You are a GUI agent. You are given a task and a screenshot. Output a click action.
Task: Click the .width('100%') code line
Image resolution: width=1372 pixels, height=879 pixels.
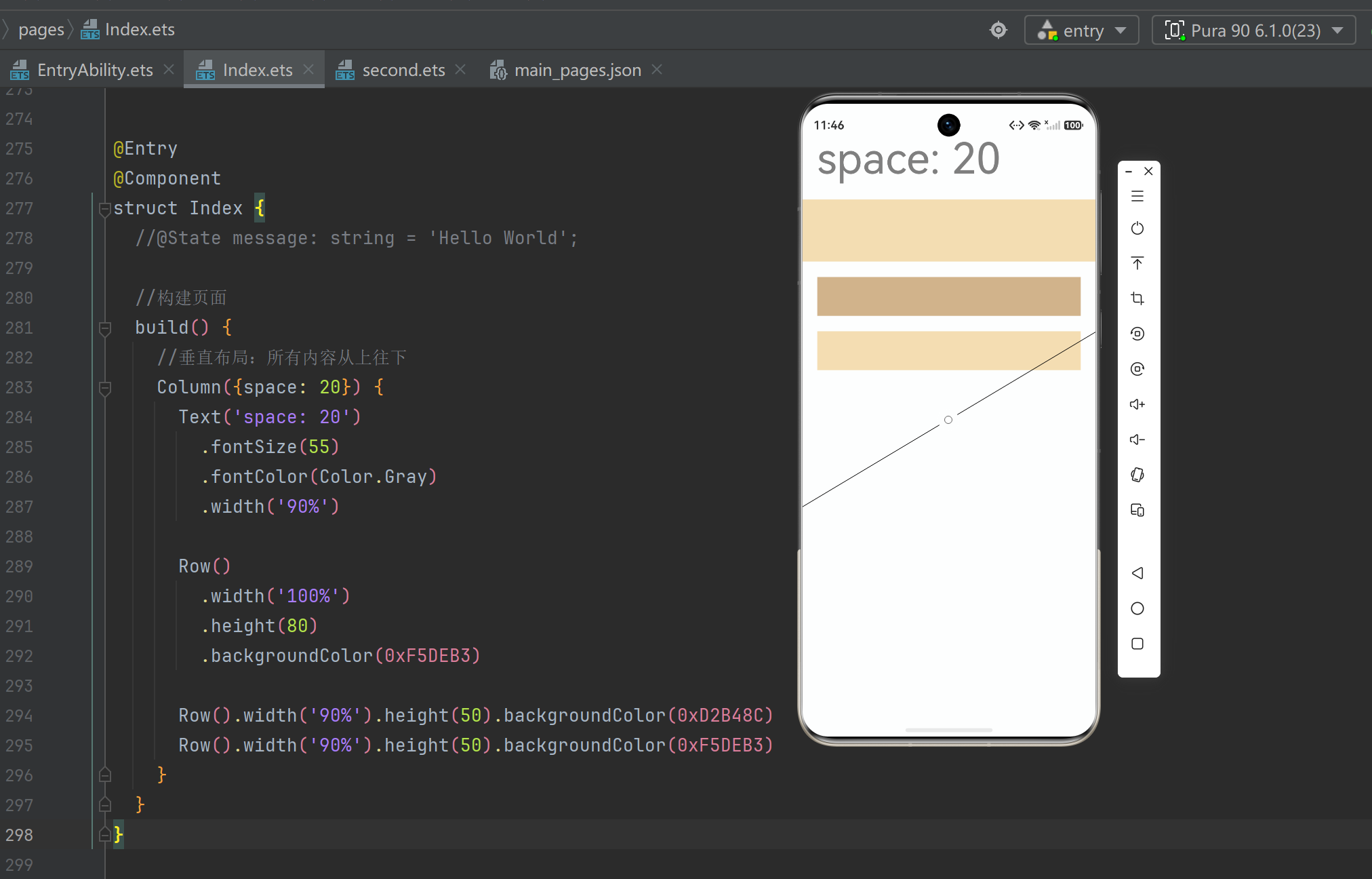pyautogui.click(x=275, y=597)
